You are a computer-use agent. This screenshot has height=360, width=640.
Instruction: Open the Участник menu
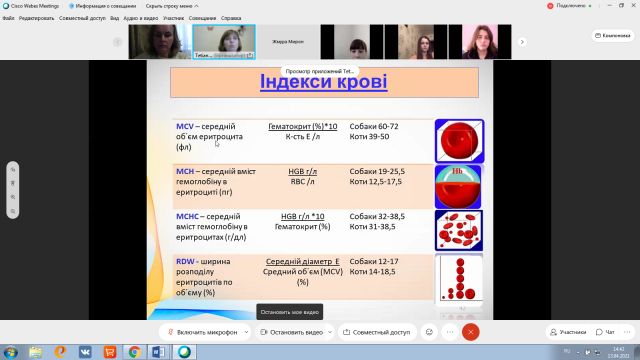[173, 18]
